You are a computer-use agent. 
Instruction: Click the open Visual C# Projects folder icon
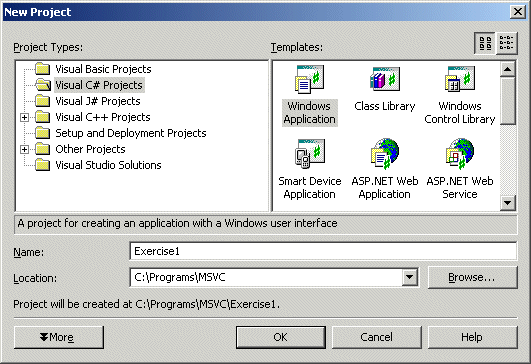43,85
